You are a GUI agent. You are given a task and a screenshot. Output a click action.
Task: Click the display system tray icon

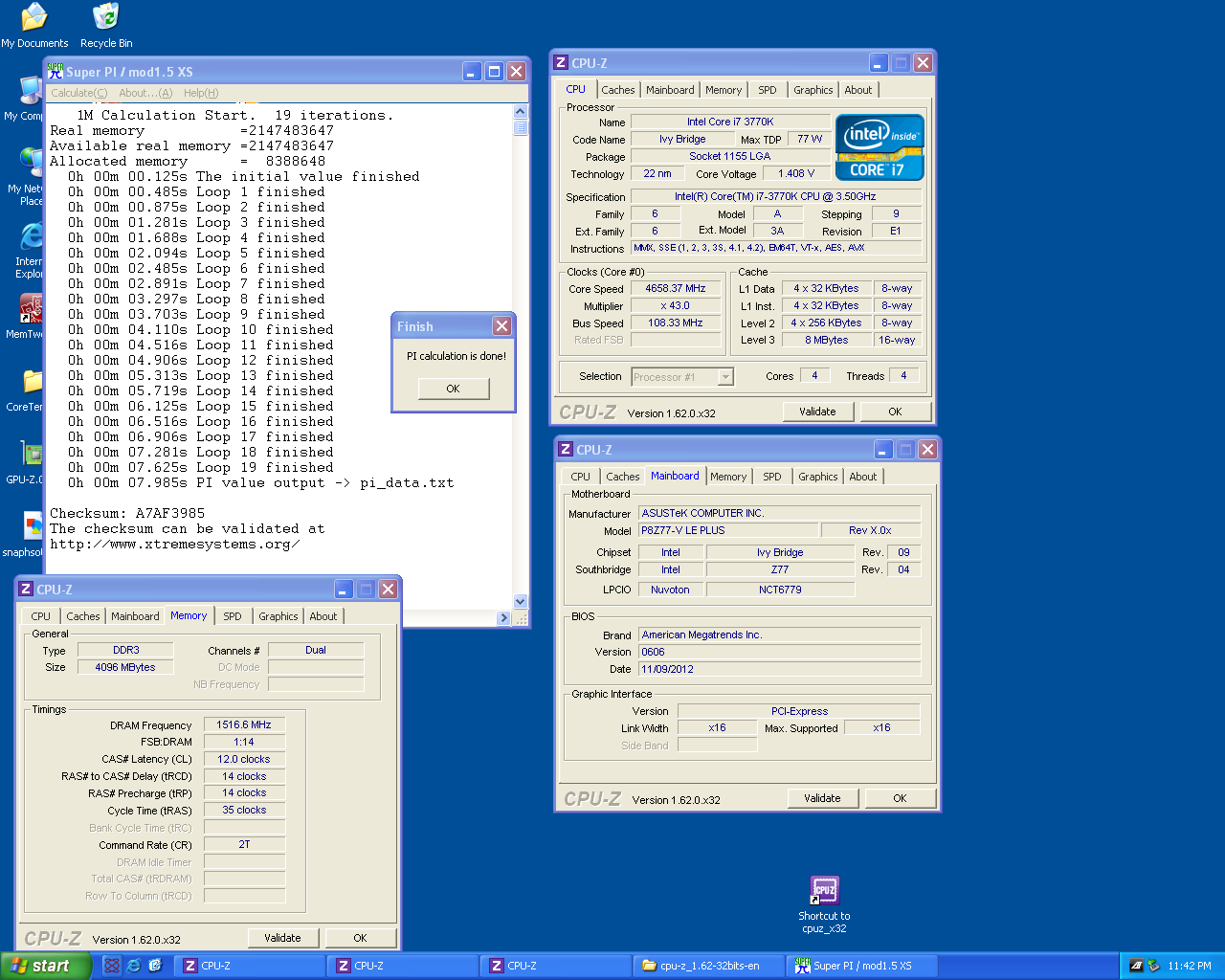(x=1136, y=966)
